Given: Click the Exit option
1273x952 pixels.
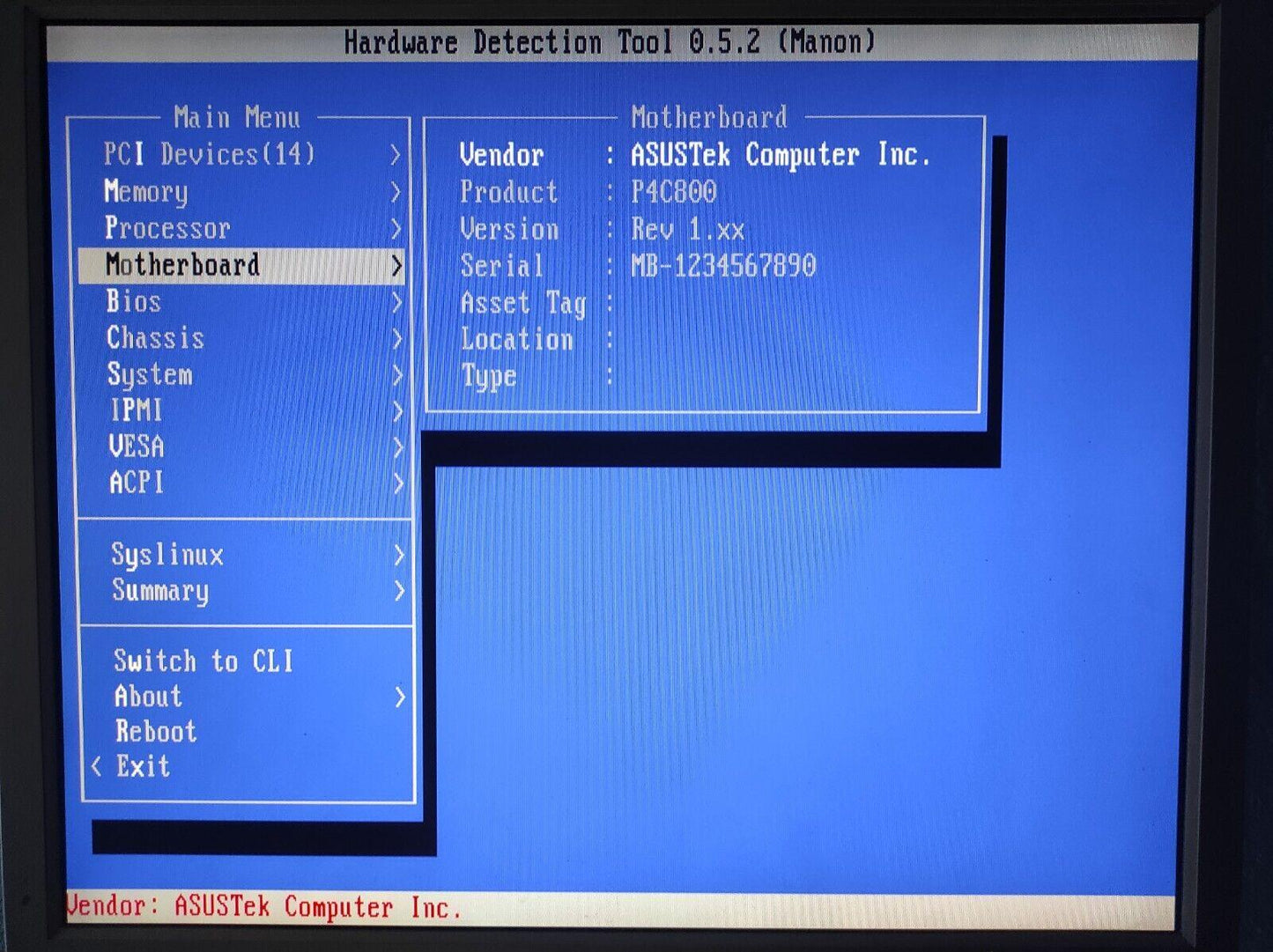Looking at the screenshot, I should [x=143, y=766].
